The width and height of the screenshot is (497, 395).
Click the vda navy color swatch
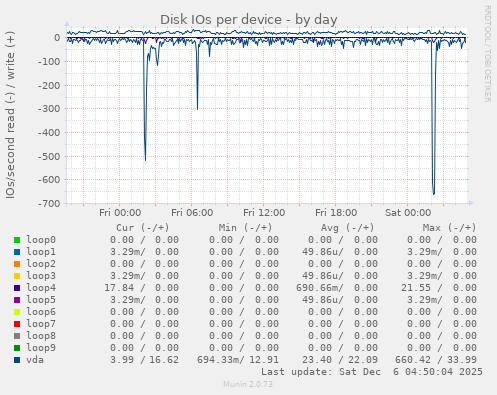click(x=17, y=360)
